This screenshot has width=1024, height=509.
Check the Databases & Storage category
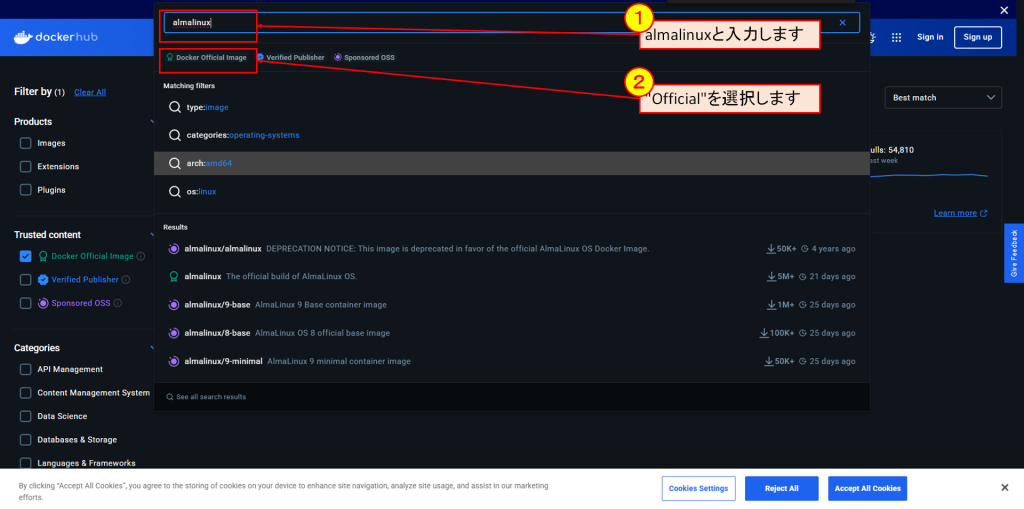25,440
